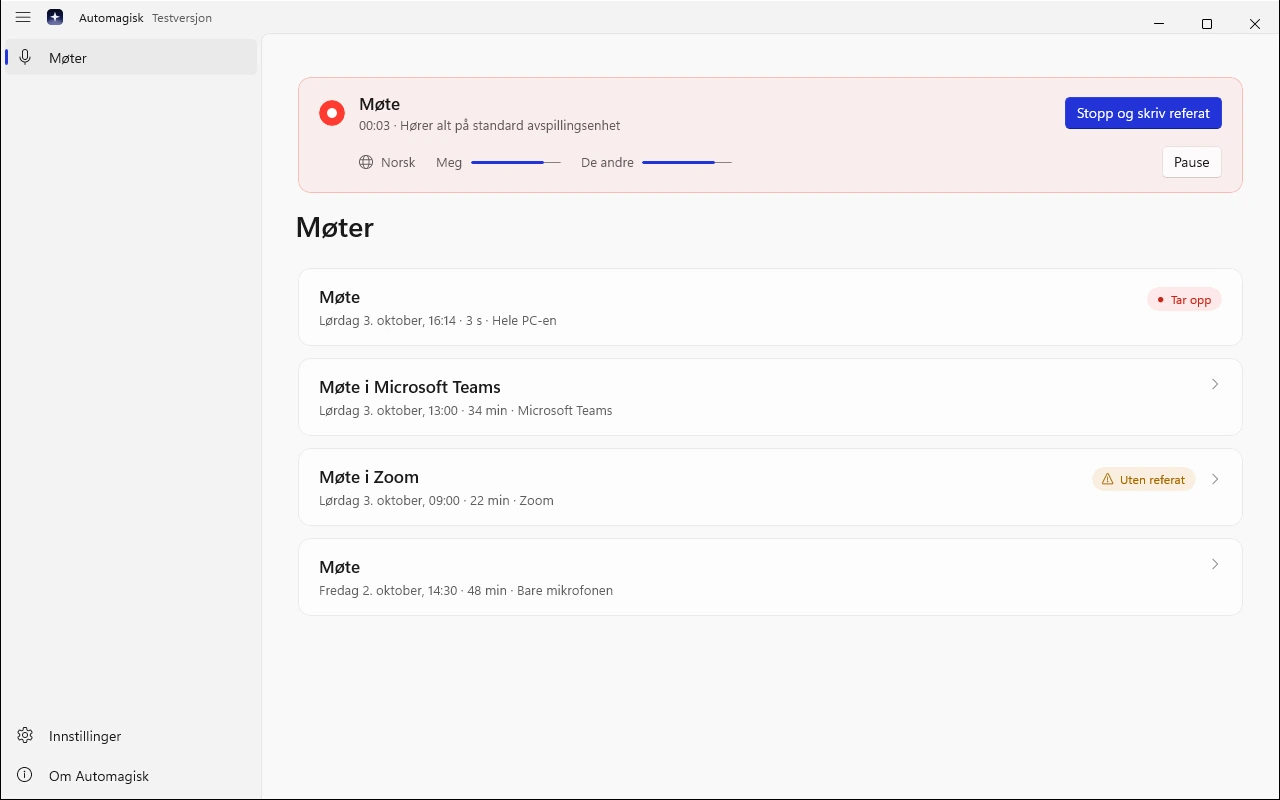1280x800 pixels.
Task: Click the Lørdag 3. oktober, 13:00 details line
Action: tap(466, 411)
